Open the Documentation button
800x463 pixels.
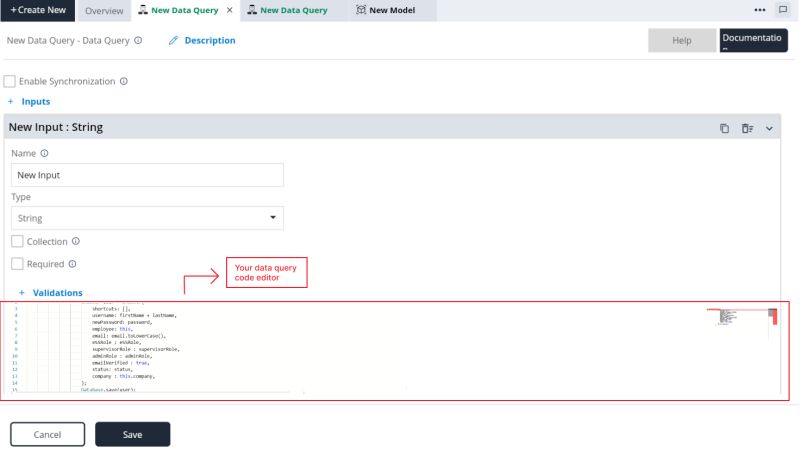pos(753,40)
